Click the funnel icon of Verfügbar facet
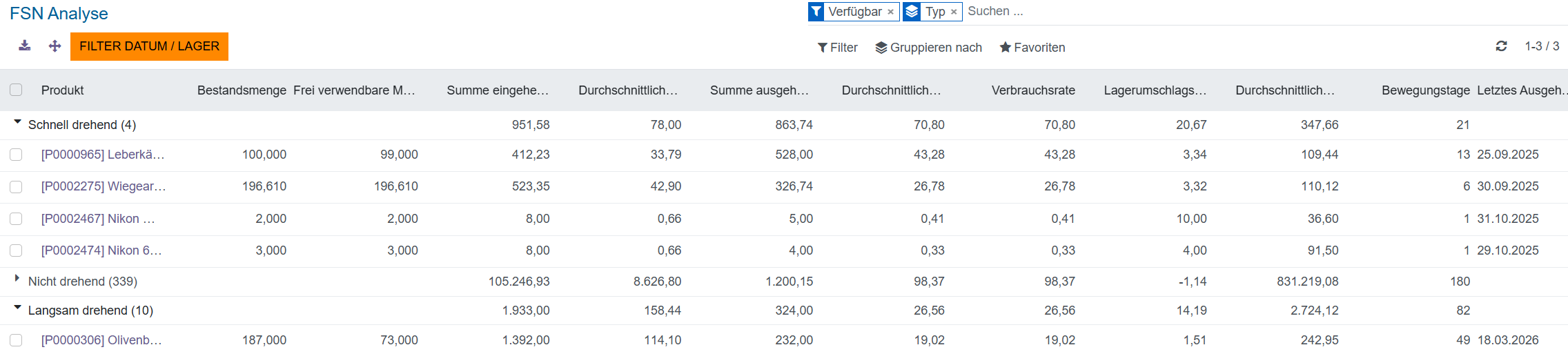Screen dimensions: 1568x354 (x=816, y=12)
